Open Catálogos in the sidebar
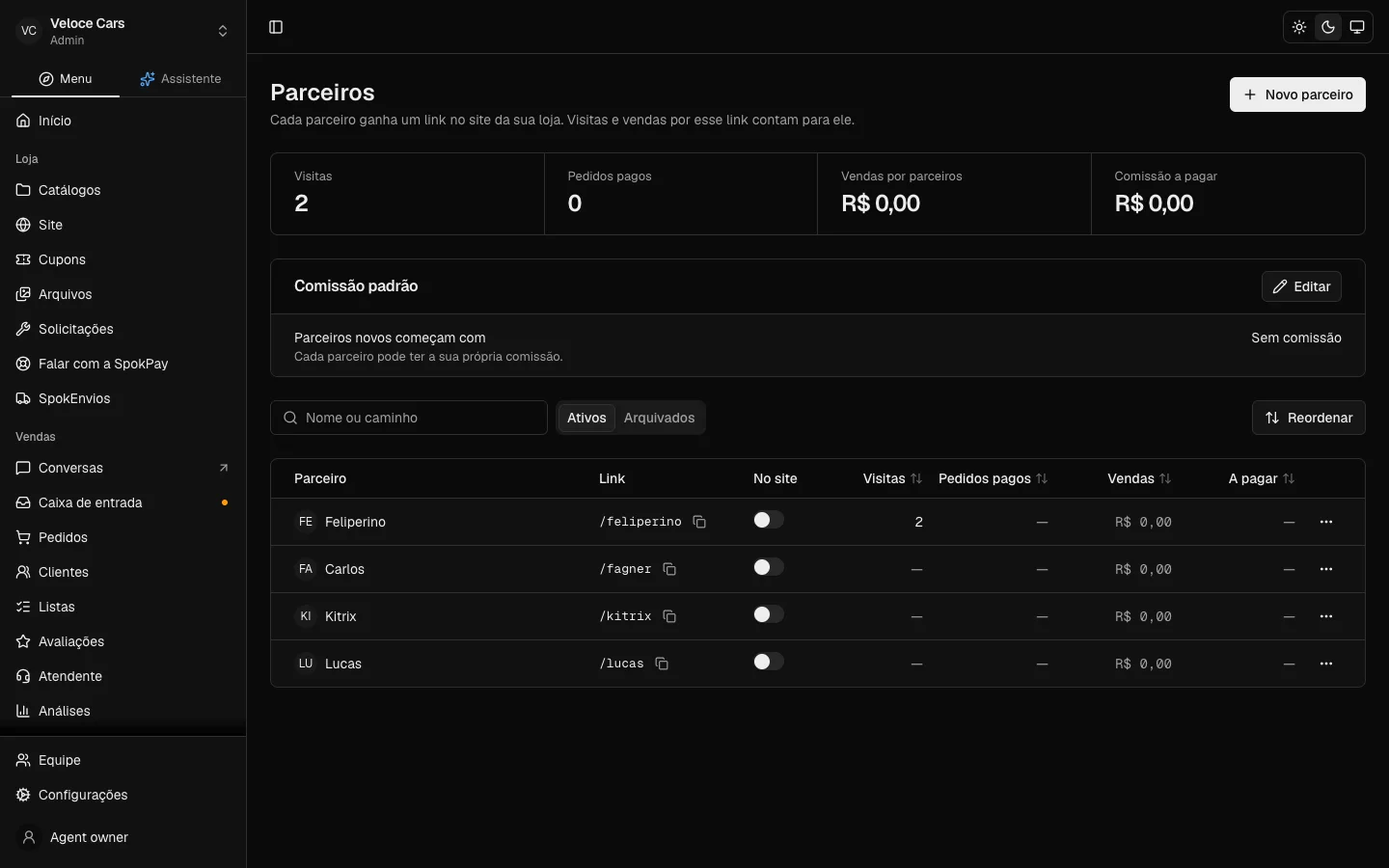This screenshot has width=1389, height=868. click(123, 190)
